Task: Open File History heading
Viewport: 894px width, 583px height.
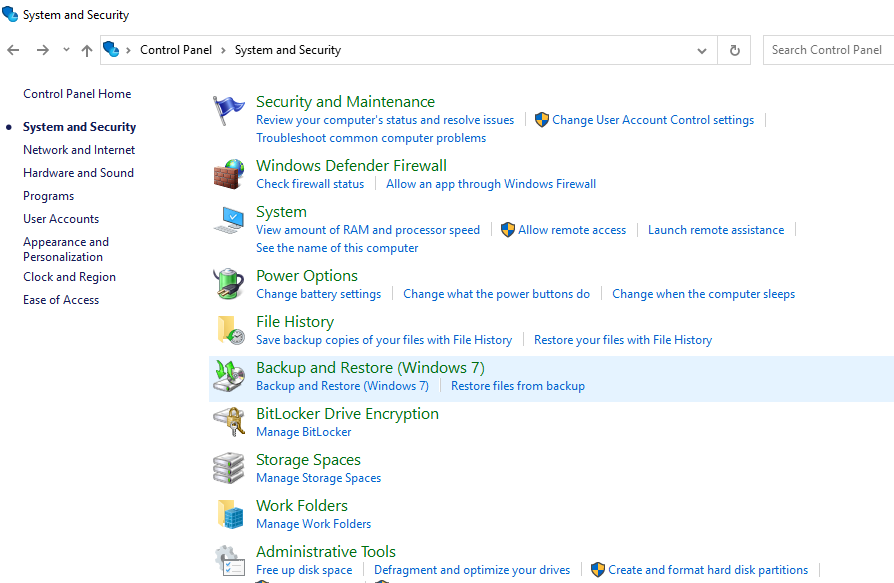Action: tap(295, 321)
